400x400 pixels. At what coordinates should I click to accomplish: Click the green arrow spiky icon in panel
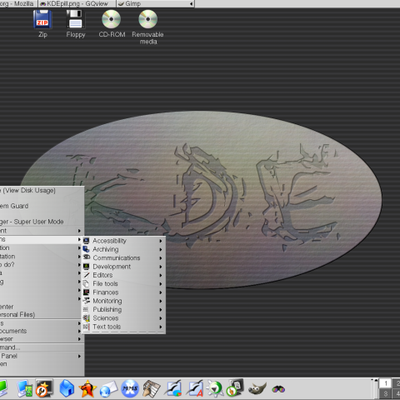(215, 389)
